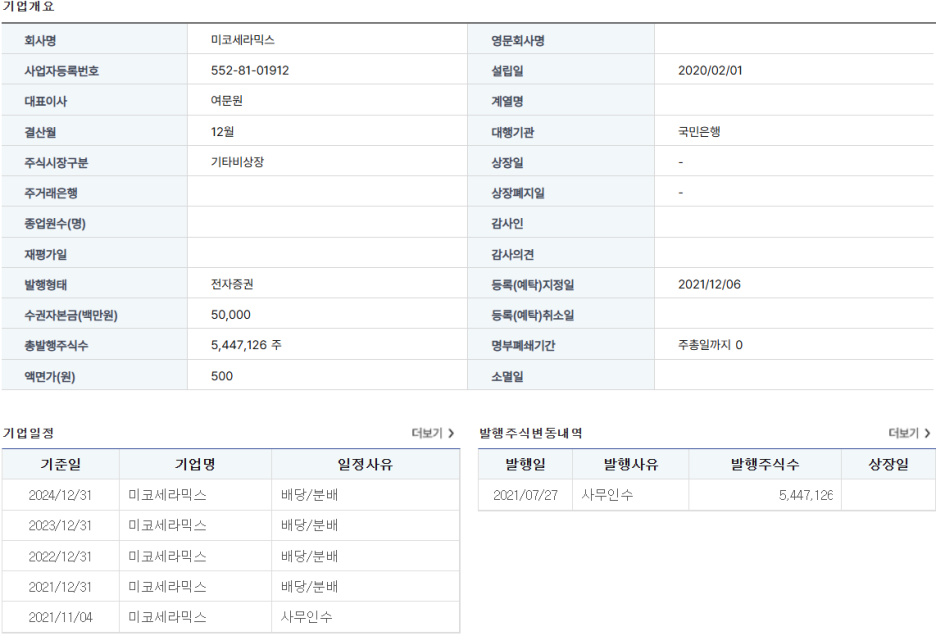Screen dimensions: 936x636
Task: Click 미코세라믹스 in the 2021/12/31 row
Action: (167, 587)
